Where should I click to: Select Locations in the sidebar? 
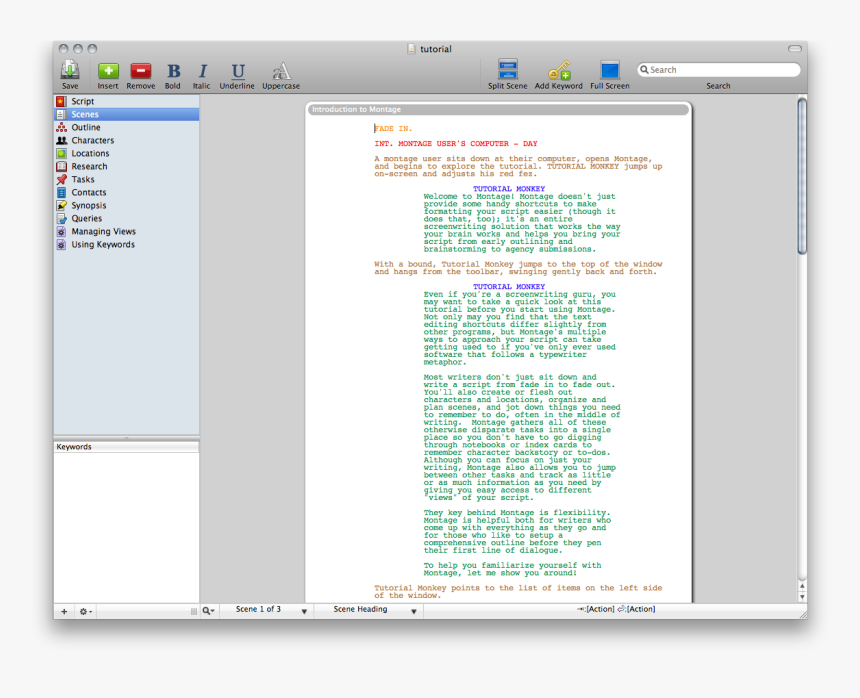point(90,154)
